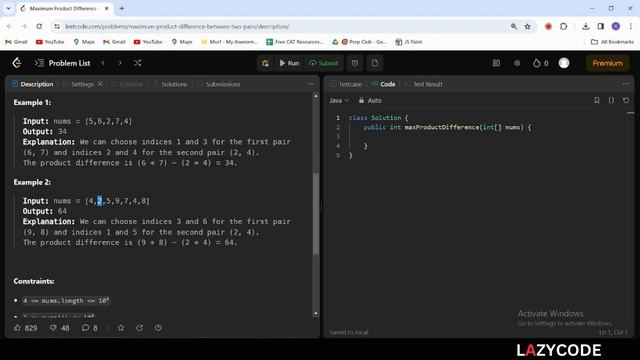Go to previous problem arrow
Viewport: 640px width, 360px height.
pos(103,63)
